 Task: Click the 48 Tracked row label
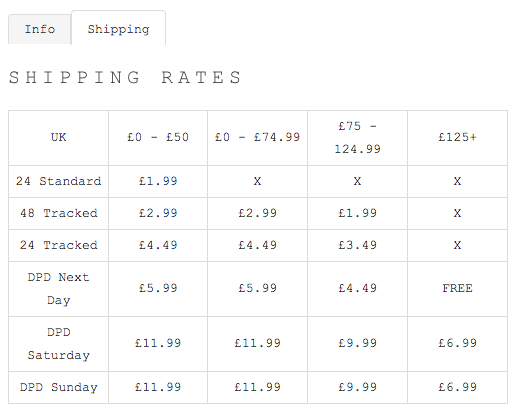coord(58,213)
